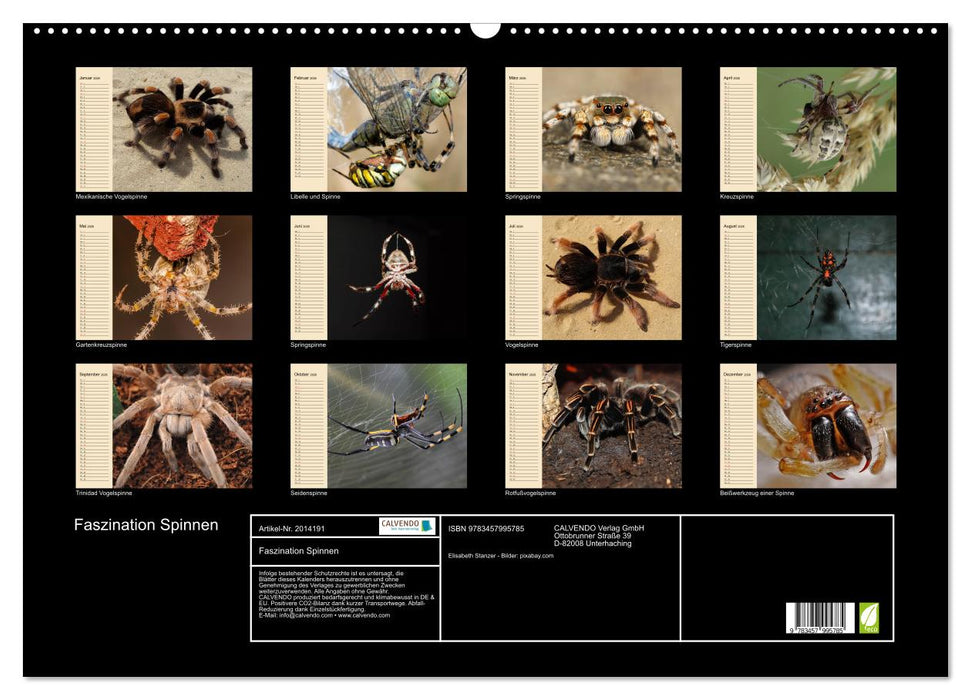Click the CALVENDO Verlag GmbH address
Viewport: 971px width, 700px height.
[599, 535]
